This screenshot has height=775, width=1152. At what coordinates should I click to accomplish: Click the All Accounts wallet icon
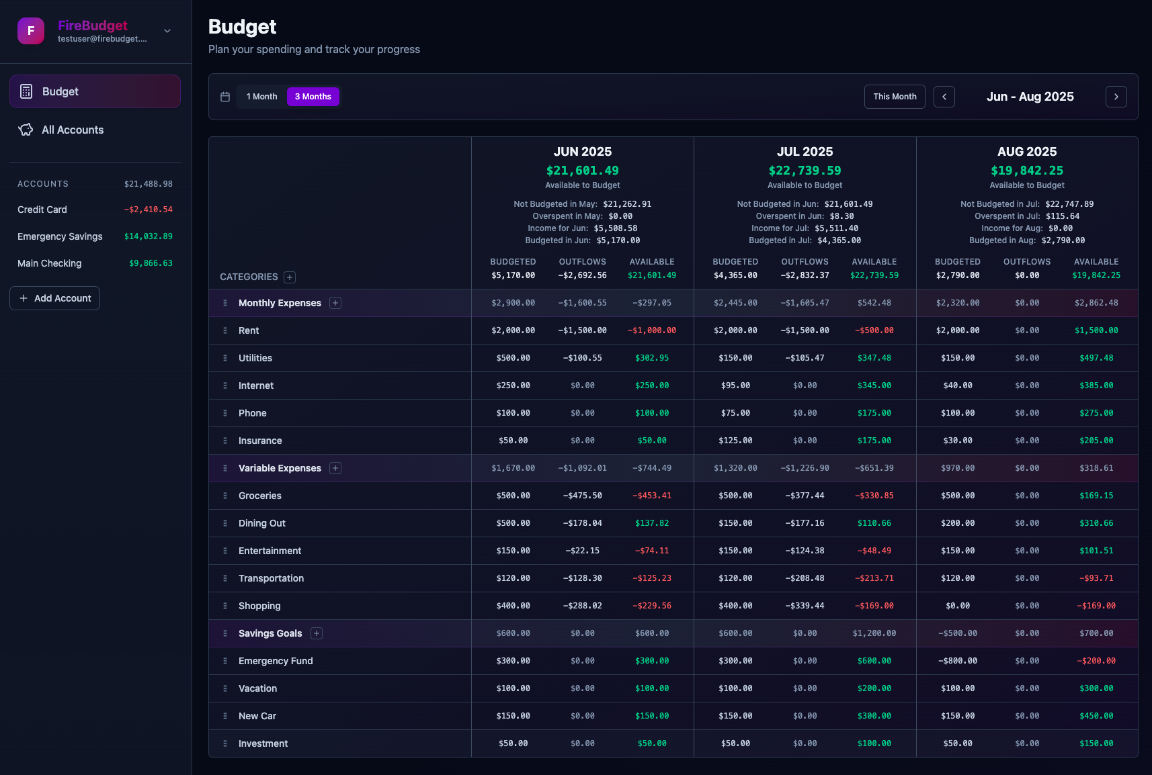pyautogui.click(x=28, y=129)
